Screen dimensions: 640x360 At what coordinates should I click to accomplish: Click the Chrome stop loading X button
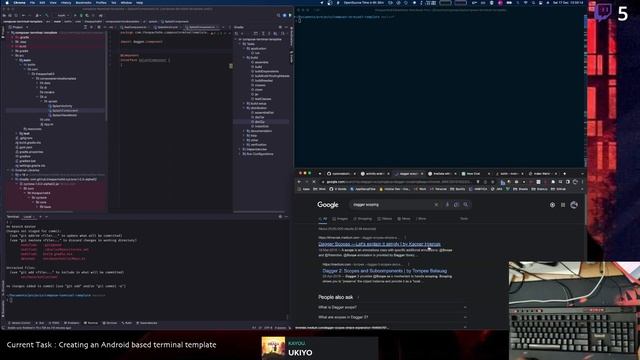coord(314,182)
